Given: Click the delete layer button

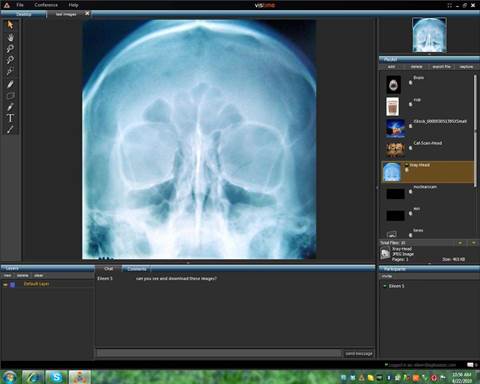Looking at the screenshot, I should (23, 276).
